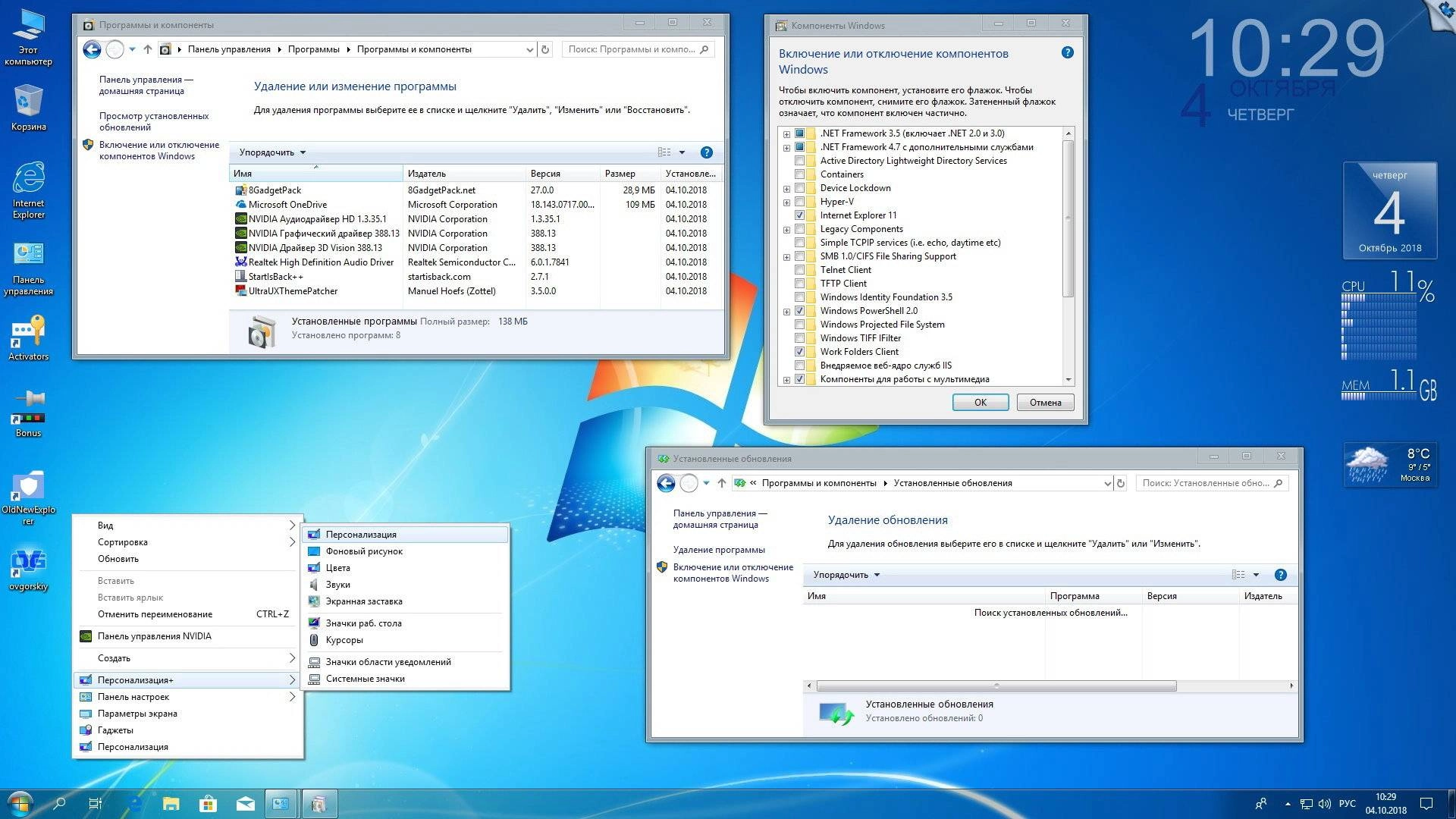
Task: Enable the Telnet Client checkbox
Action: tap(799, 270)
